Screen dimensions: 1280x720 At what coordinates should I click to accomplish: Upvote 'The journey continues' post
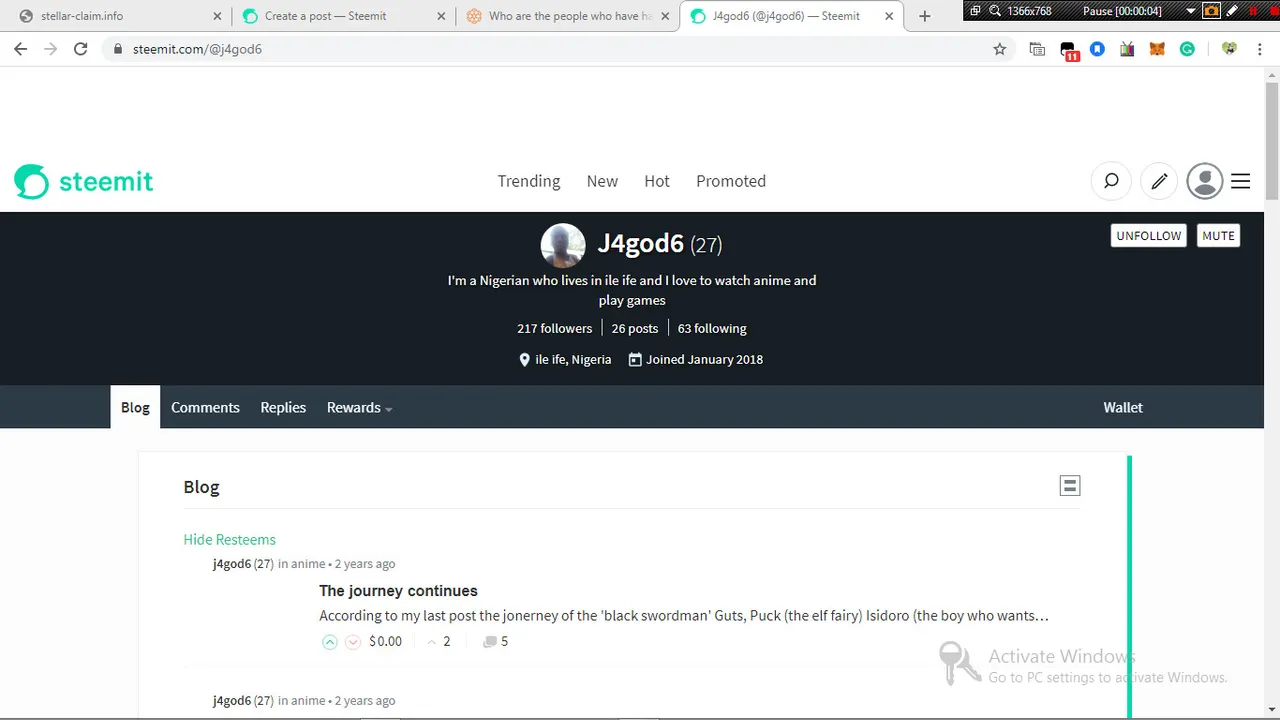(x=329, y=642)
